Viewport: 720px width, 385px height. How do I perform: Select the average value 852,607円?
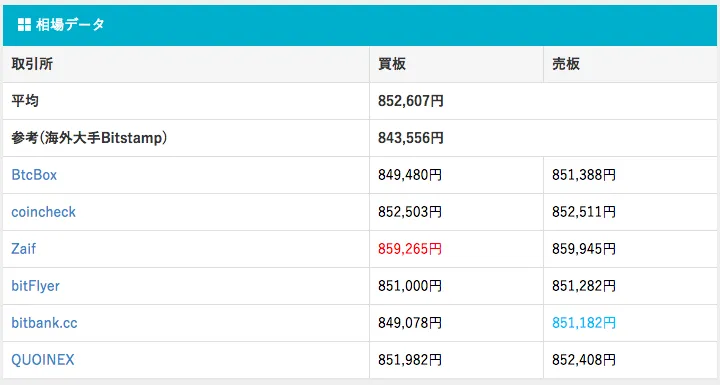(x=411, y=101)
